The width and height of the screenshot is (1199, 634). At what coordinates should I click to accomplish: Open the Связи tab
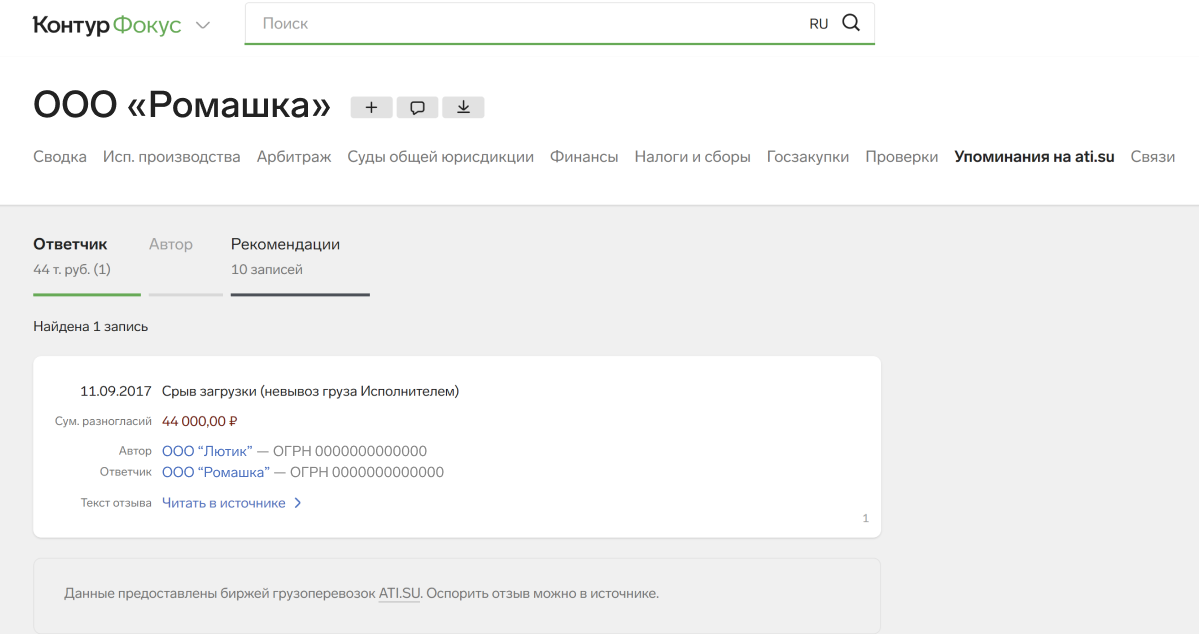[x=1152, y=157]
